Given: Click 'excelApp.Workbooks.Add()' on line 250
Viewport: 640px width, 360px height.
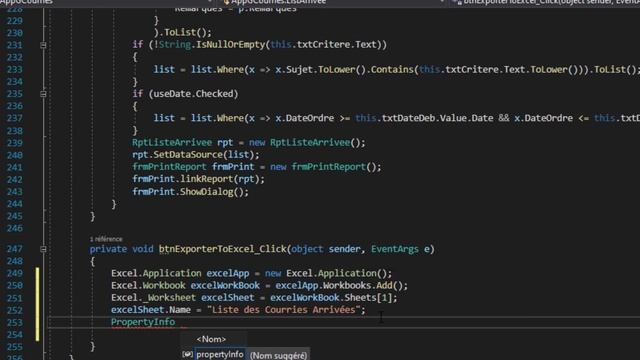Looking at the screenshot, I should tap(339, 285).
